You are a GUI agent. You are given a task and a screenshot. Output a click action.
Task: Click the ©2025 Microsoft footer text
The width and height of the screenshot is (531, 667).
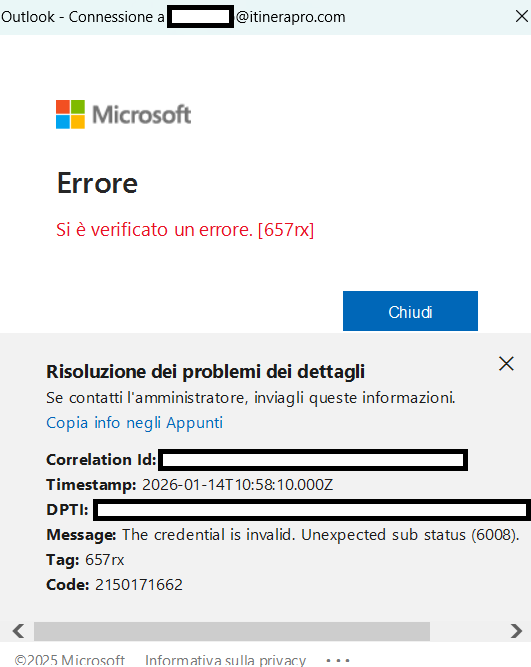click(x=69, y=660)
